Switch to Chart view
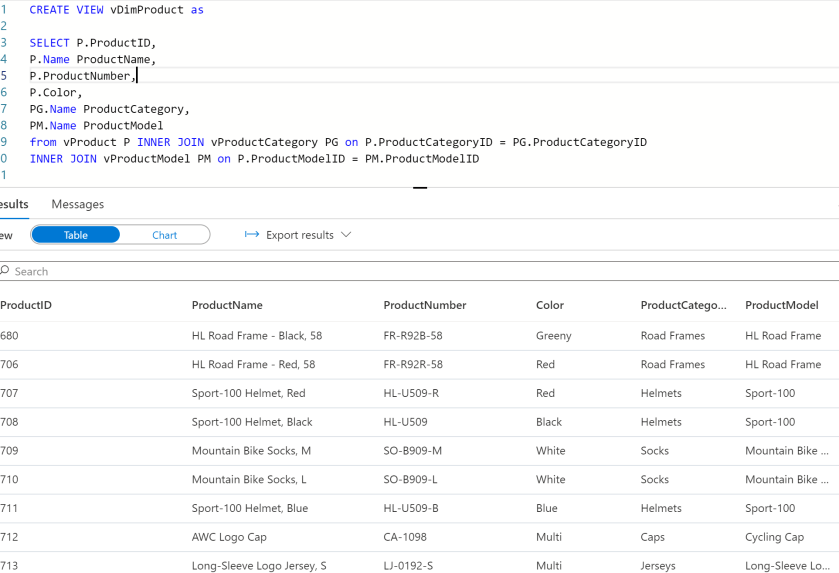The width and height of the screenshot is (839, 573). point(164,235)
